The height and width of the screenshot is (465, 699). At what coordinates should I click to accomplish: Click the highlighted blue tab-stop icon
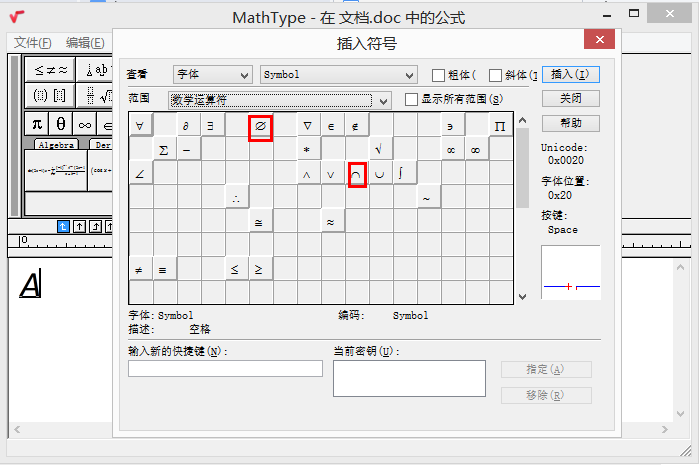[x=63, y=226]
